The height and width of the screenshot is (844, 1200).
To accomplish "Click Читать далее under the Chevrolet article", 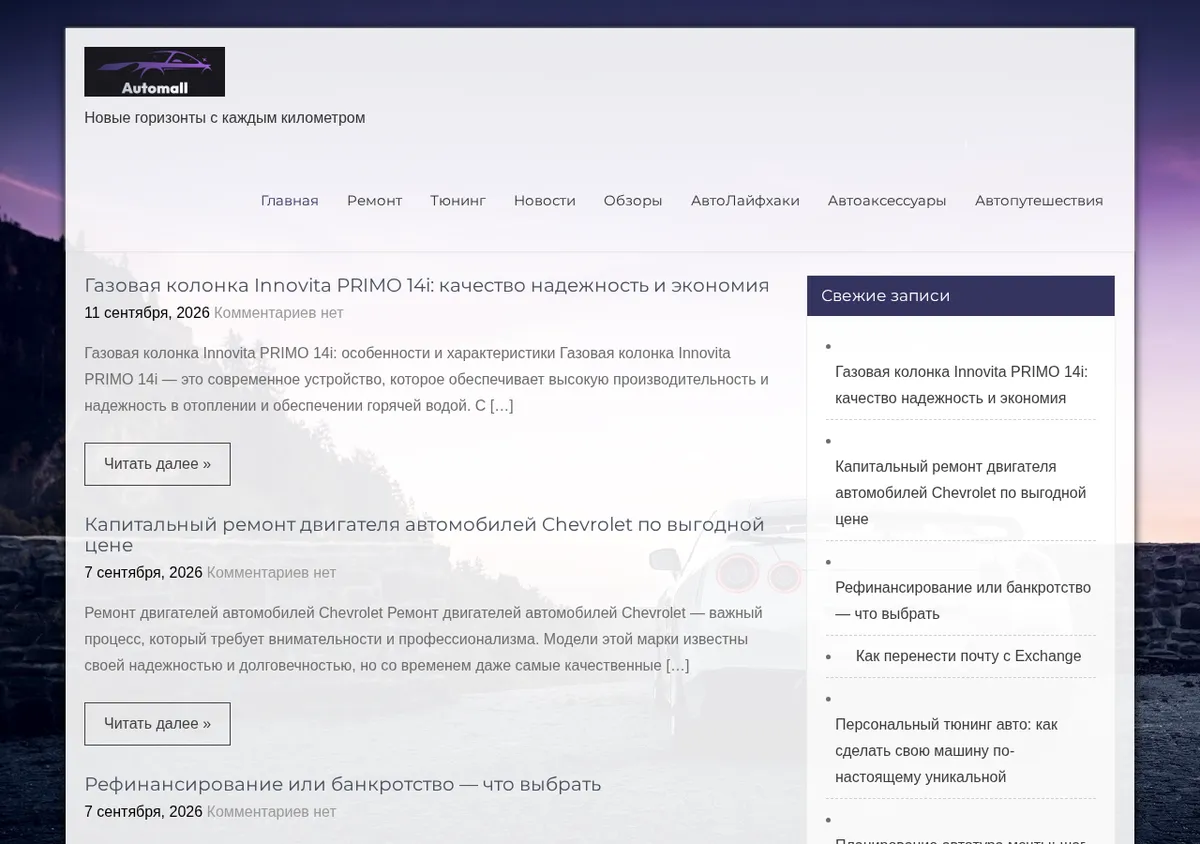I will (x=157, y=724).
